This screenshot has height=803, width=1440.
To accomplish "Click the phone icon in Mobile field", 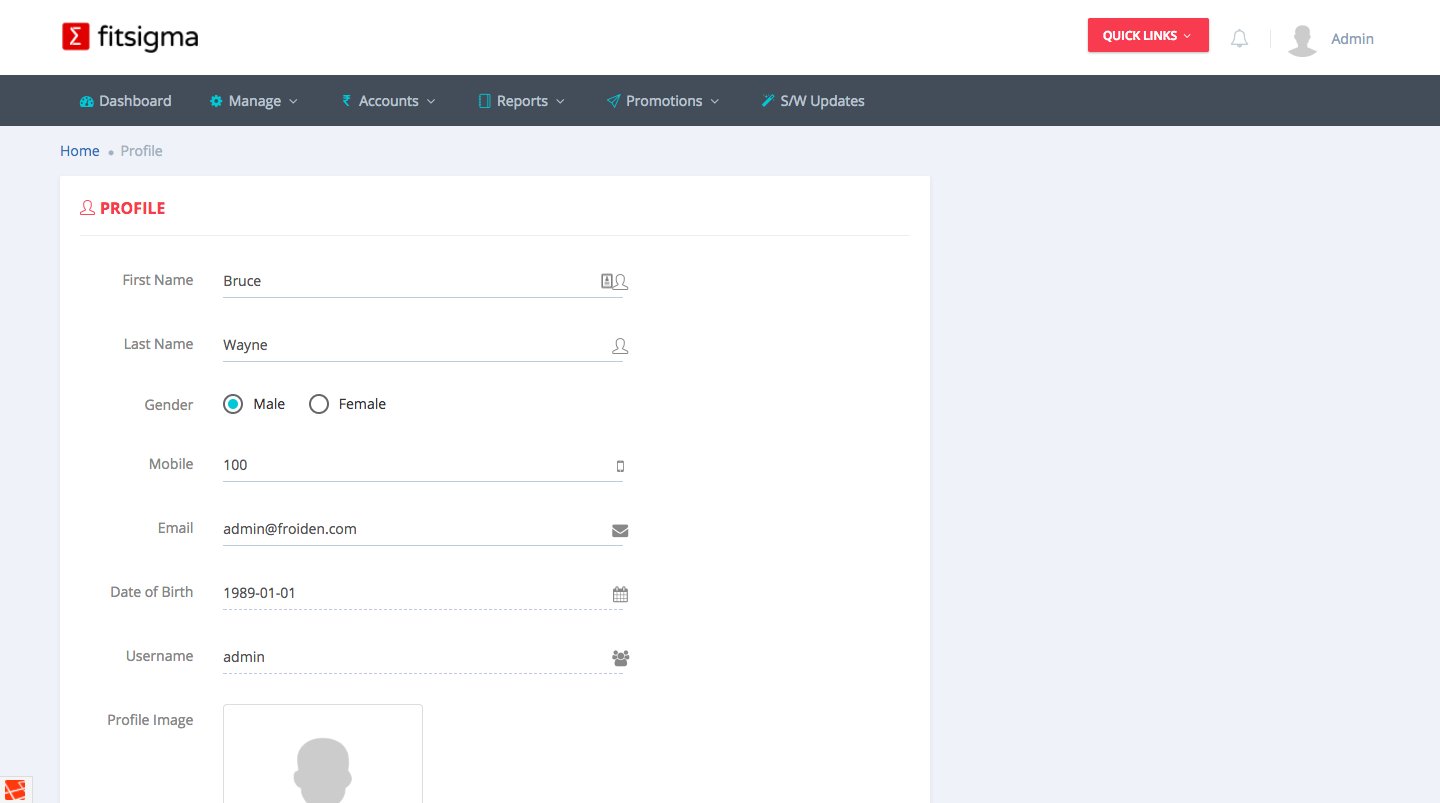I will (620, 466).
